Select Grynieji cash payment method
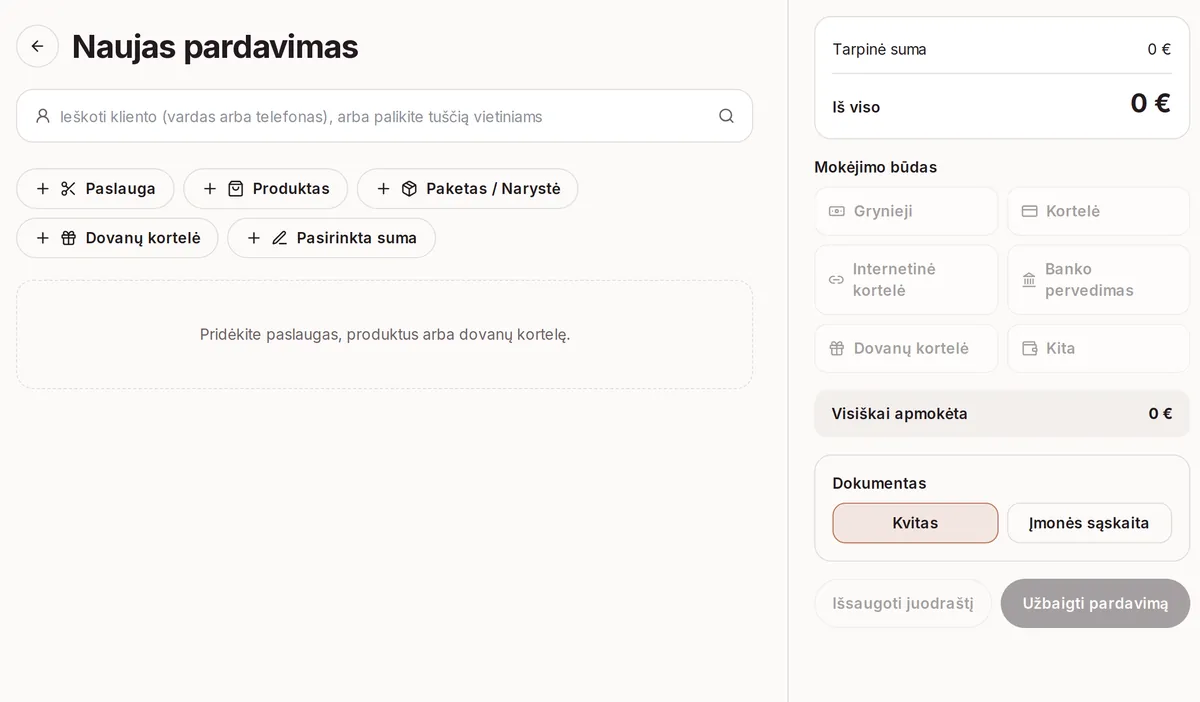 (x=906, y=211)
